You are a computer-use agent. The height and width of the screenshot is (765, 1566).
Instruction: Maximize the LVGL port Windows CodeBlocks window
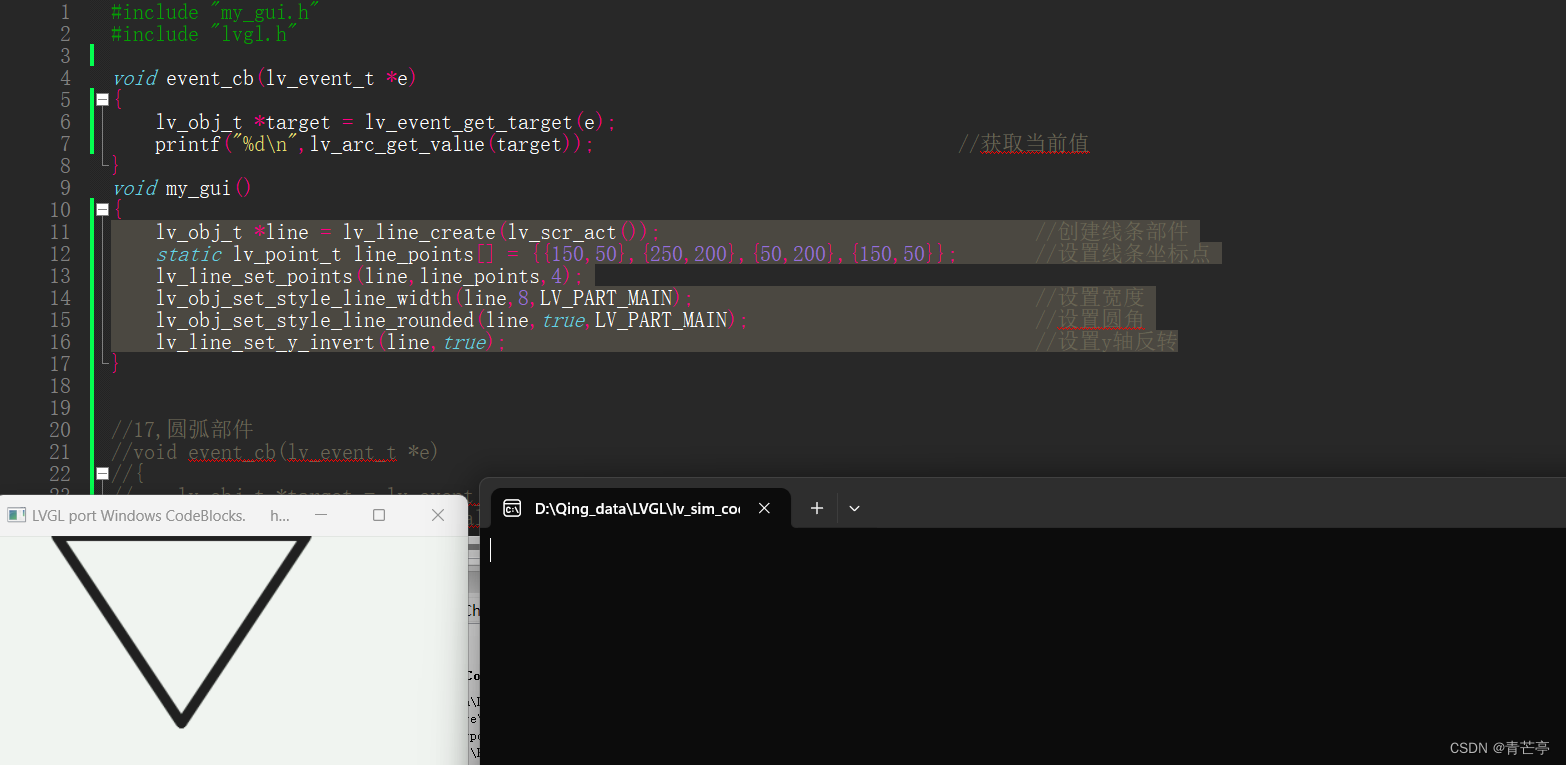point(379,515)
